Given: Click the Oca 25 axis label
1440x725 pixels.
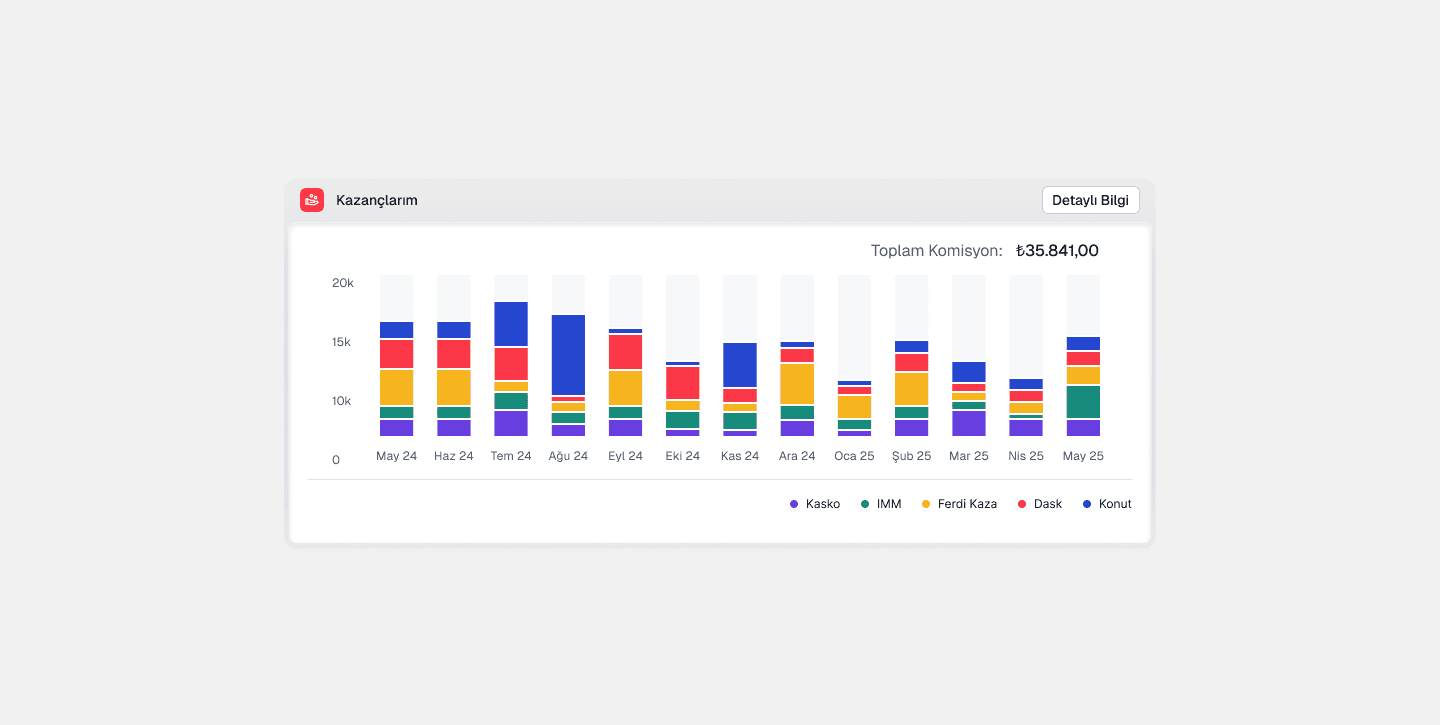Looking at the screenshot, I should point(854,456).
